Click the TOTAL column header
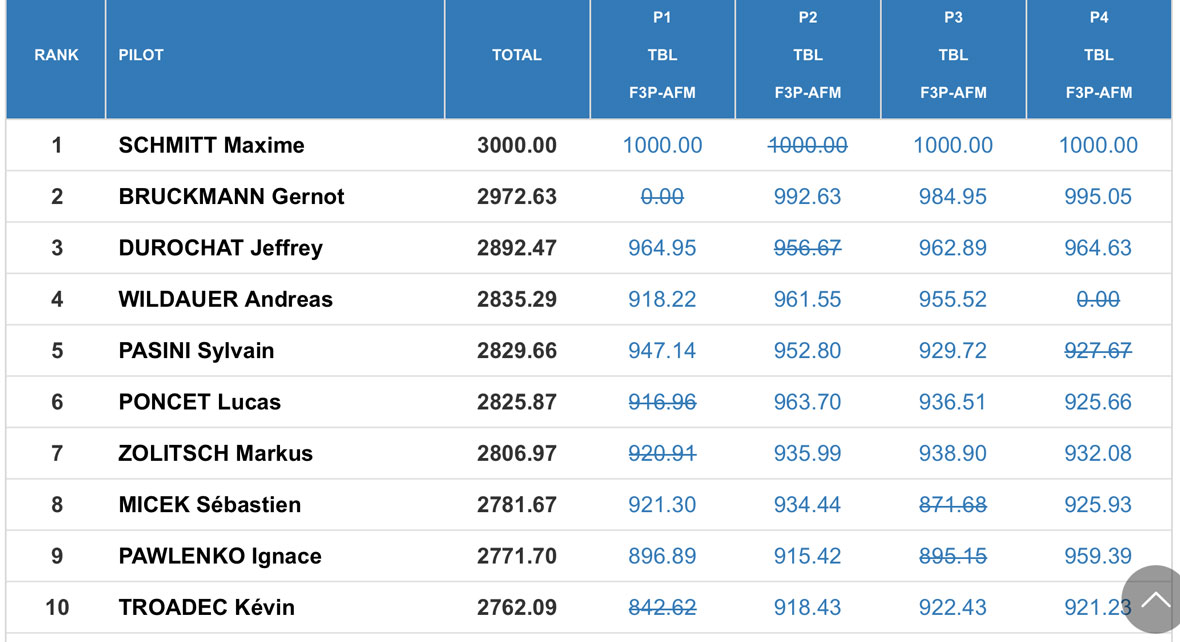This screenshot has width=1180, height=642. 517,55
